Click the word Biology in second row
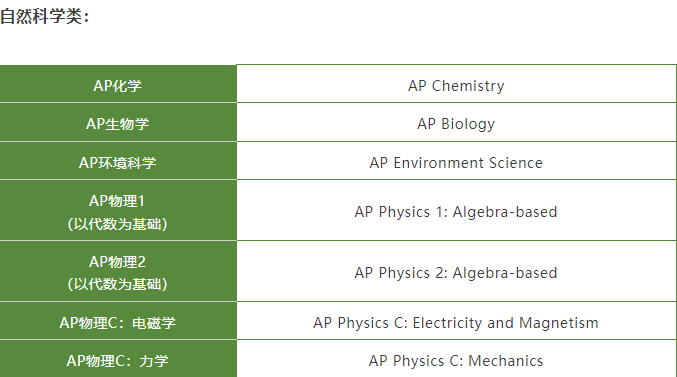The height and width of the screenshot is (377, 677). [x=468, y=124]
